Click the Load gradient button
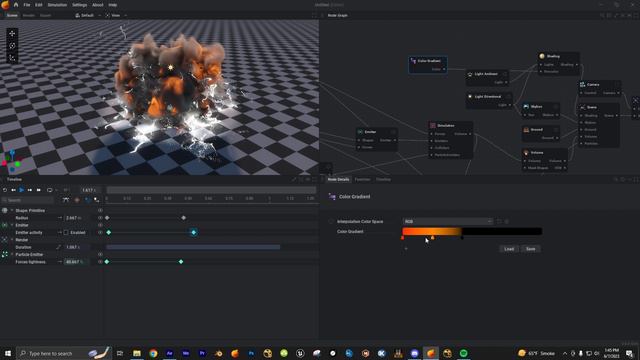The image size is (640, 360). click(509, 249)
